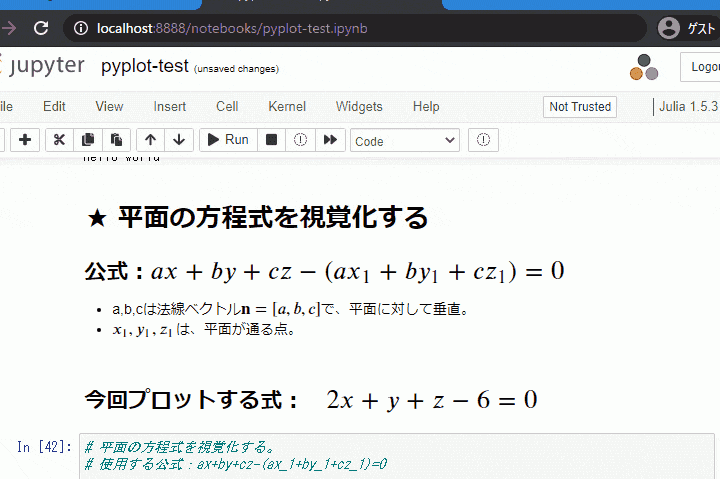Click the localhost address bar URL
Viewport: 720px width, 479px height.
tap(232, 28)
